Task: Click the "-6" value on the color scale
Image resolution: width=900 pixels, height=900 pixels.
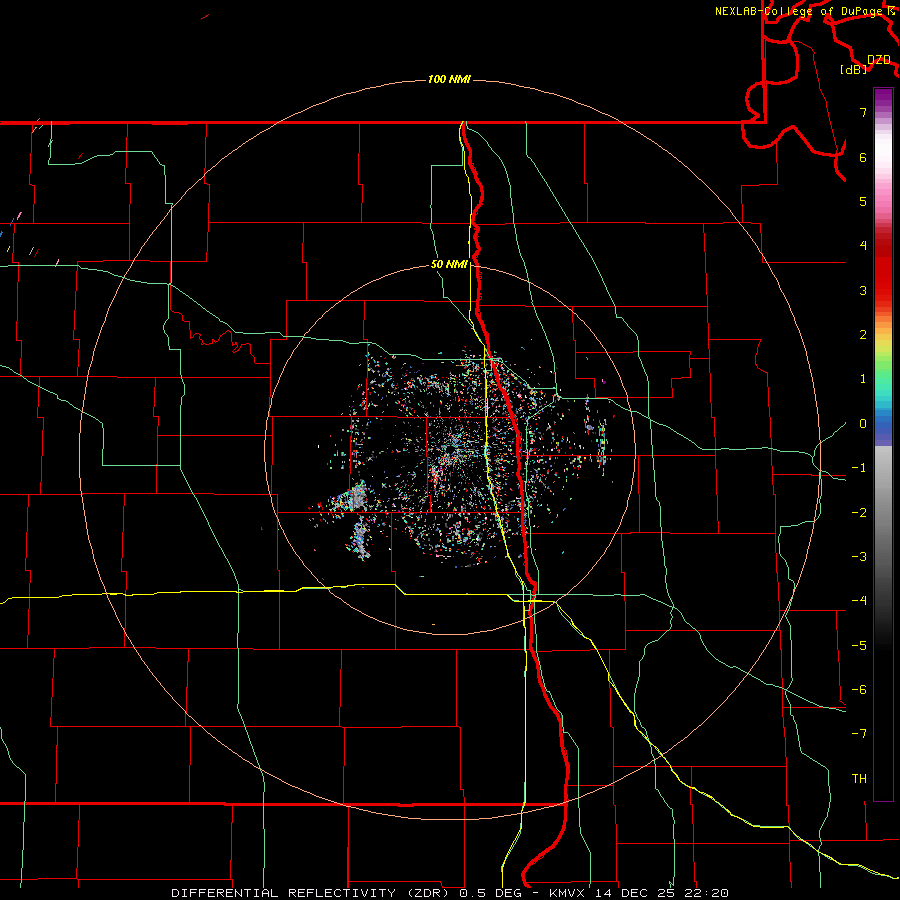Action: 859,690
